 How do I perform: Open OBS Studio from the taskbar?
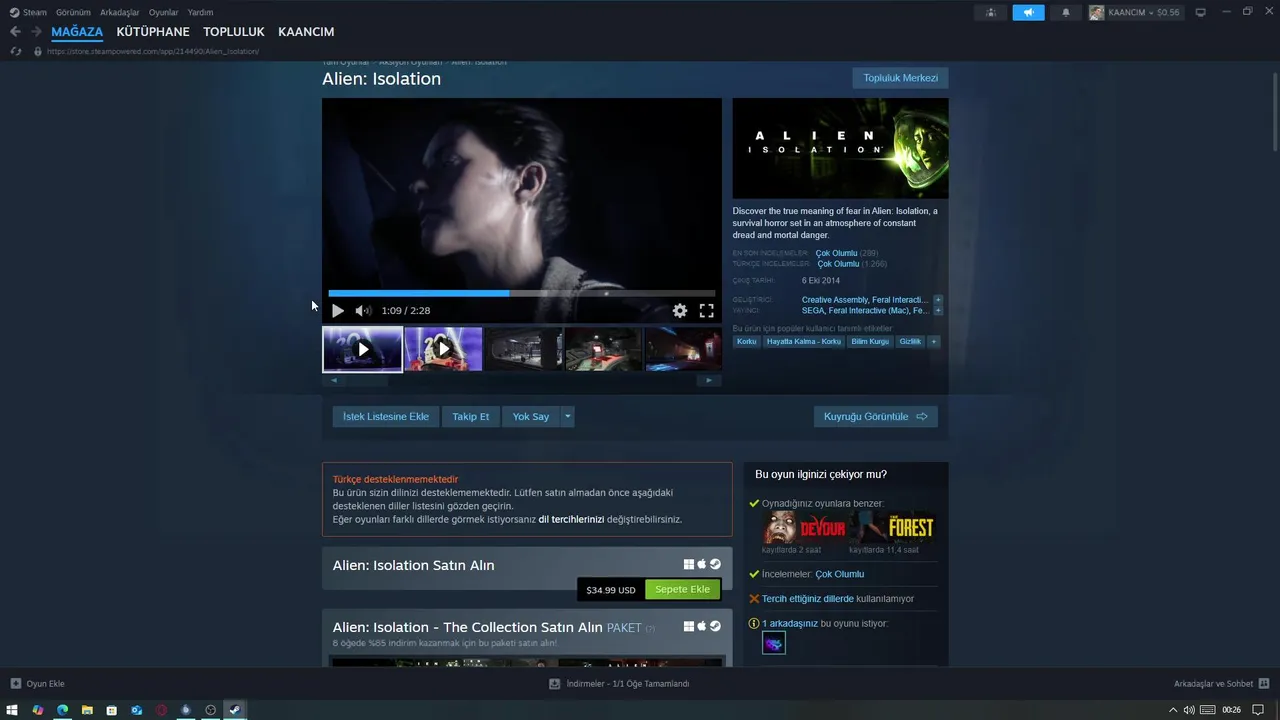210,710
